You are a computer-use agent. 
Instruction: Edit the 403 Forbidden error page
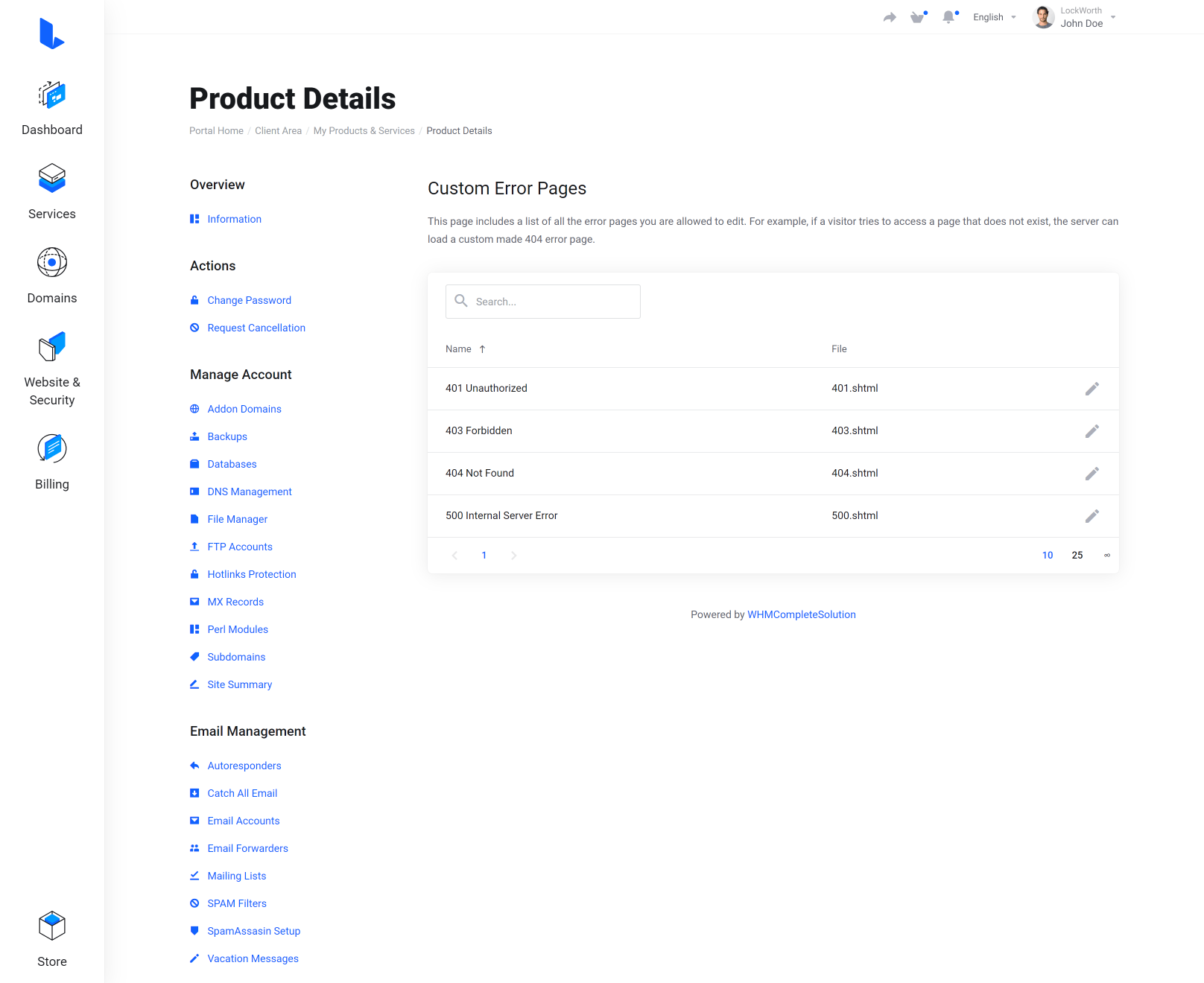click(x=1092, y=431)
